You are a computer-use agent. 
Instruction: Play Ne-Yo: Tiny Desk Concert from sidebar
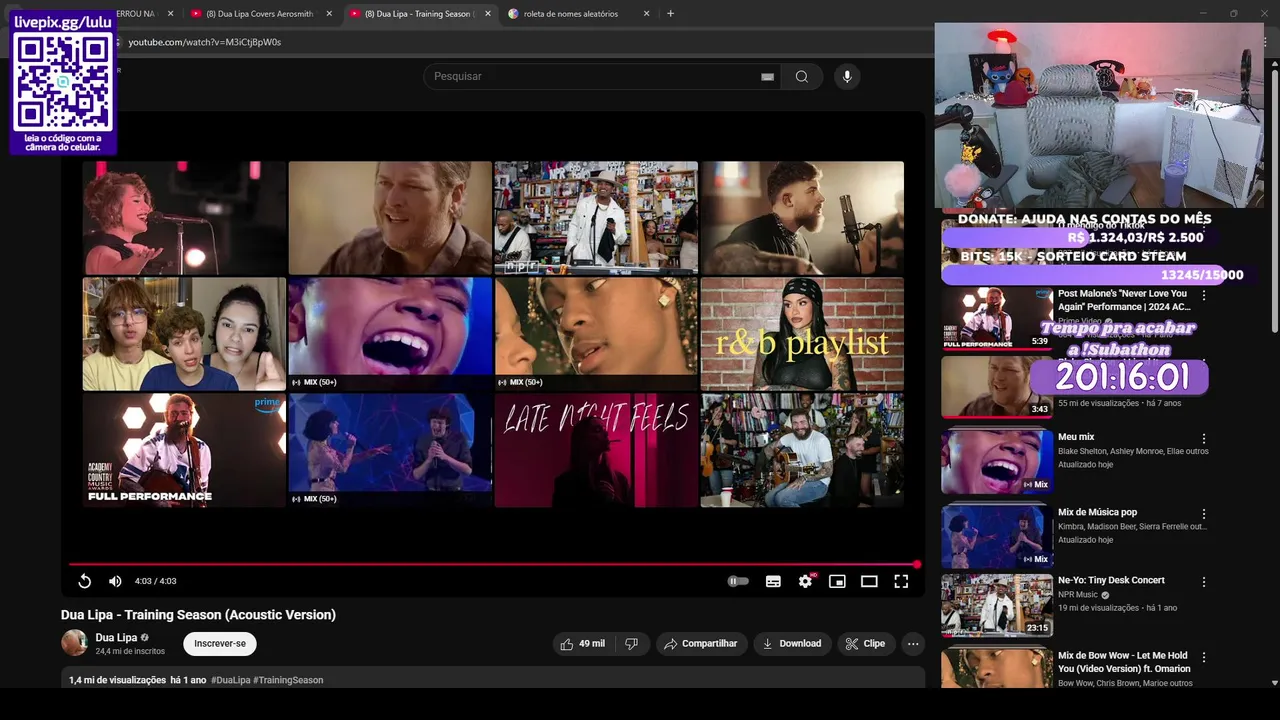pos(996,605)
